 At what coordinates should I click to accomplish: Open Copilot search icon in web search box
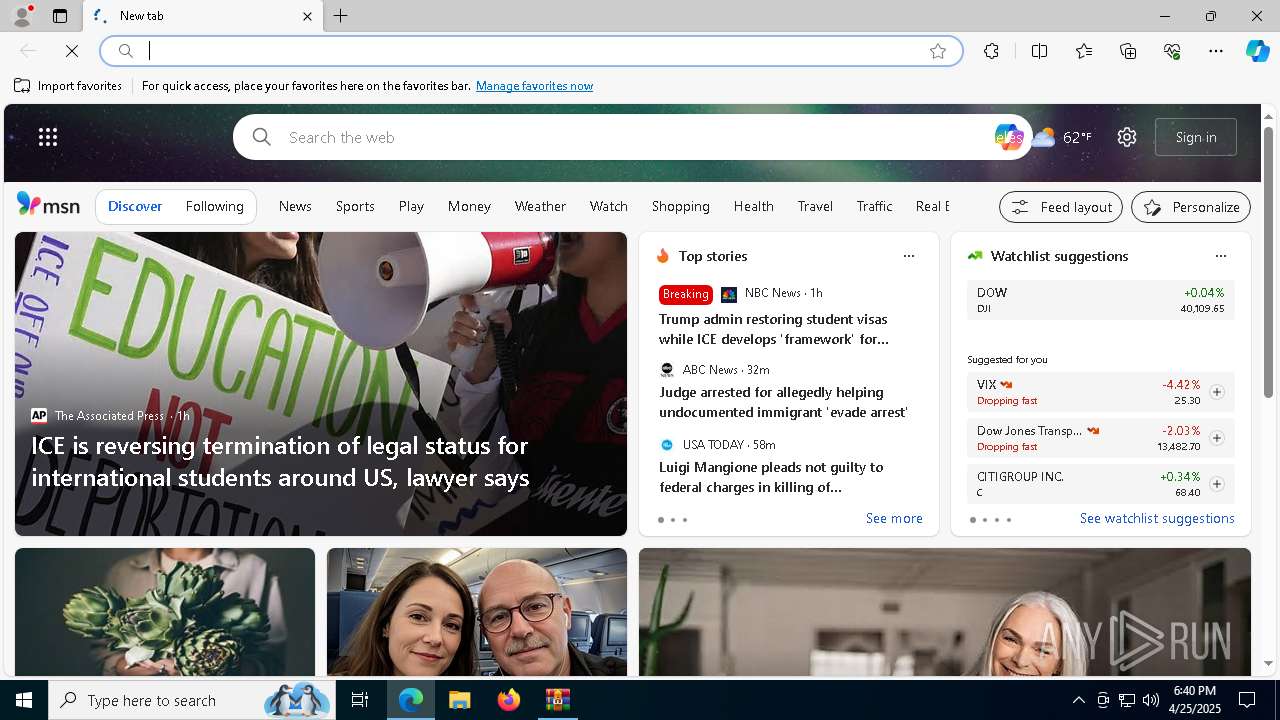pos(1008,137)
